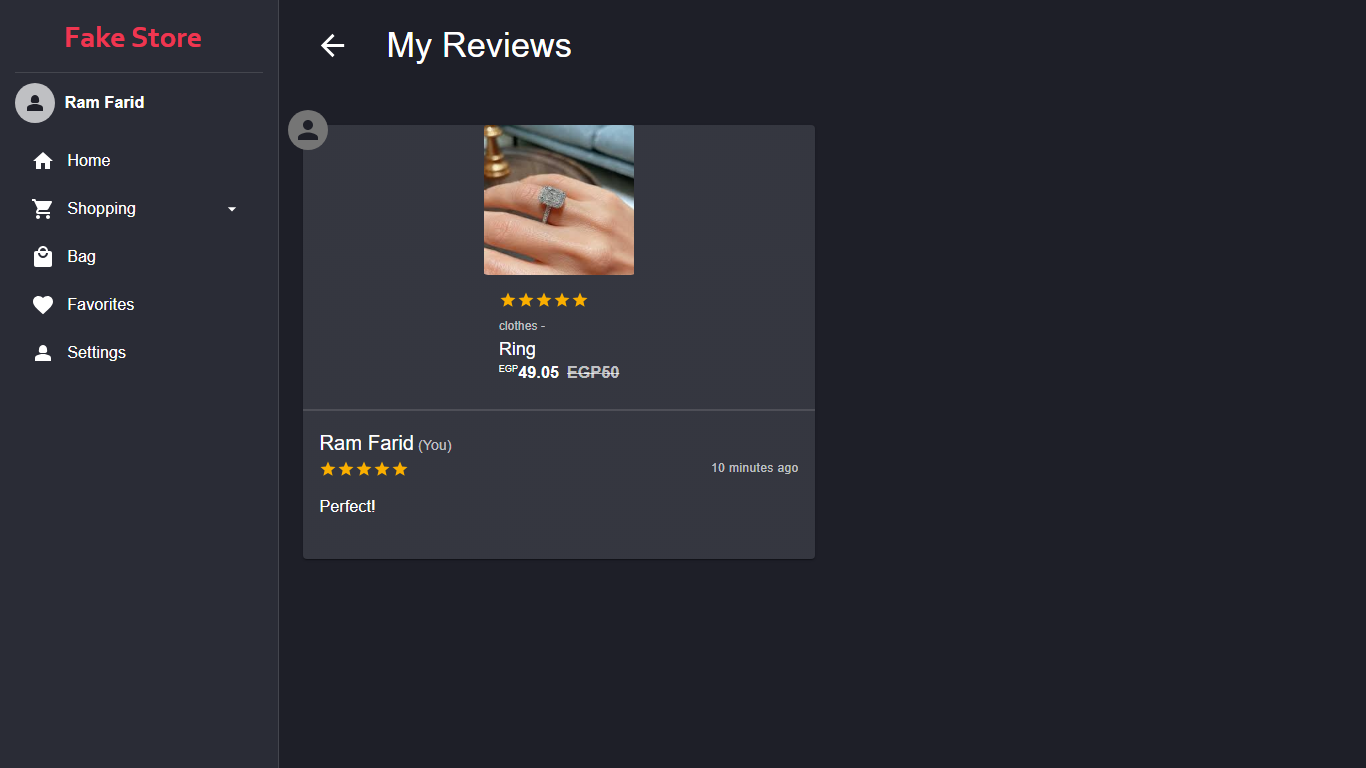Image resolution: width=1366 pixels, height=768 pixels.
Task: Click the Perfect! review text
Action: click(x=348, y=507)
